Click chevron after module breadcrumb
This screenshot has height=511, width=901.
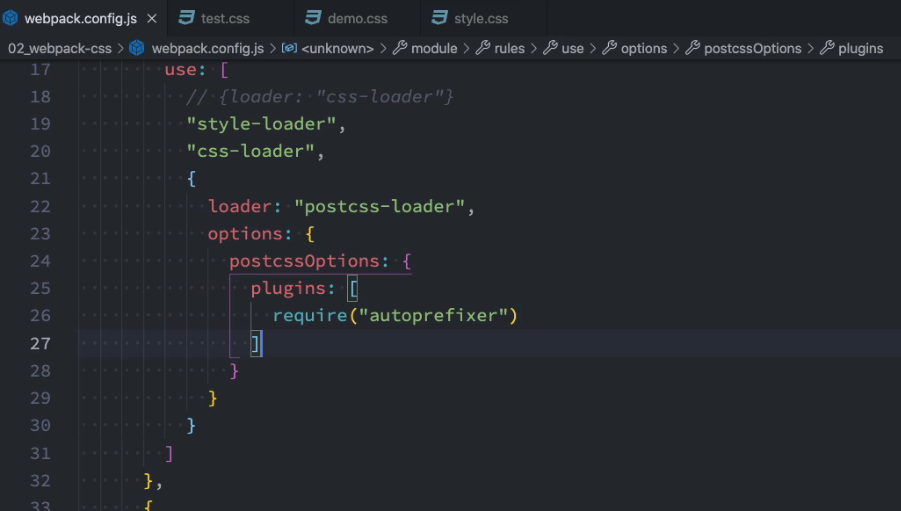point(466,48)
